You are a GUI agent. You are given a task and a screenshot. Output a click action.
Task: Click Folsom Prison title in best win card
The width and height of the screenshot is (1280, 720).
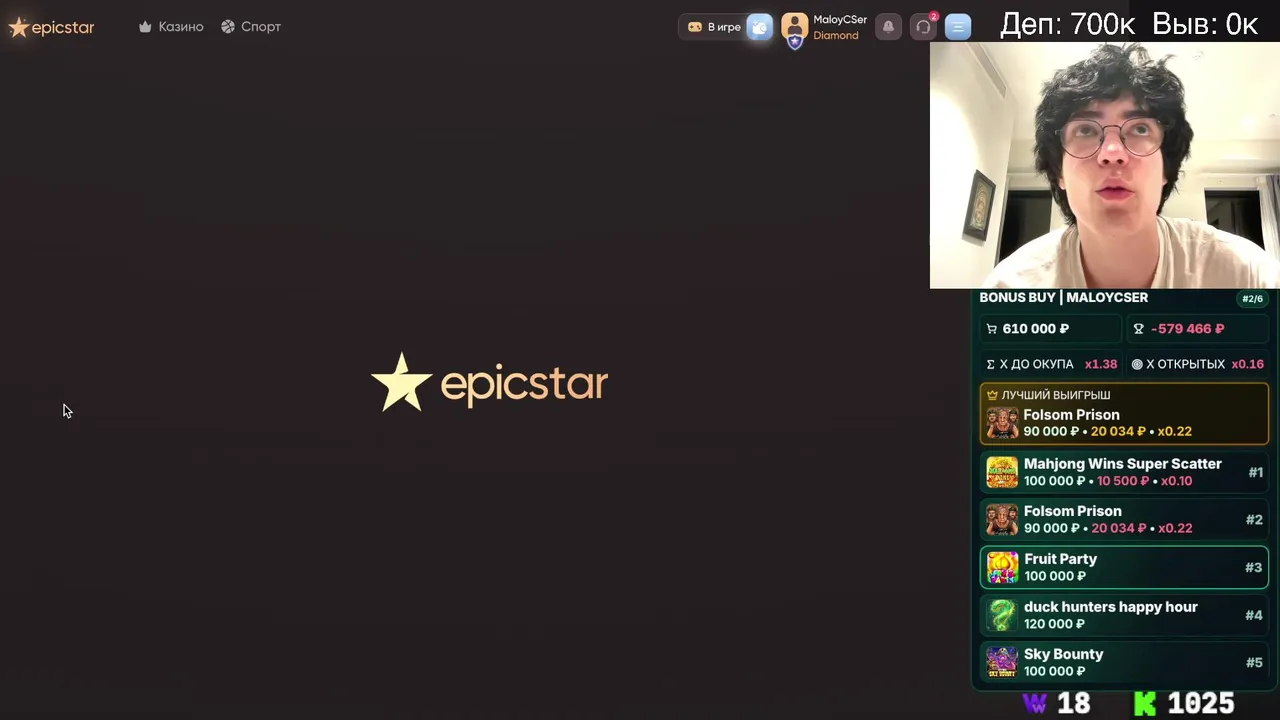click(x=1071, y=415)
